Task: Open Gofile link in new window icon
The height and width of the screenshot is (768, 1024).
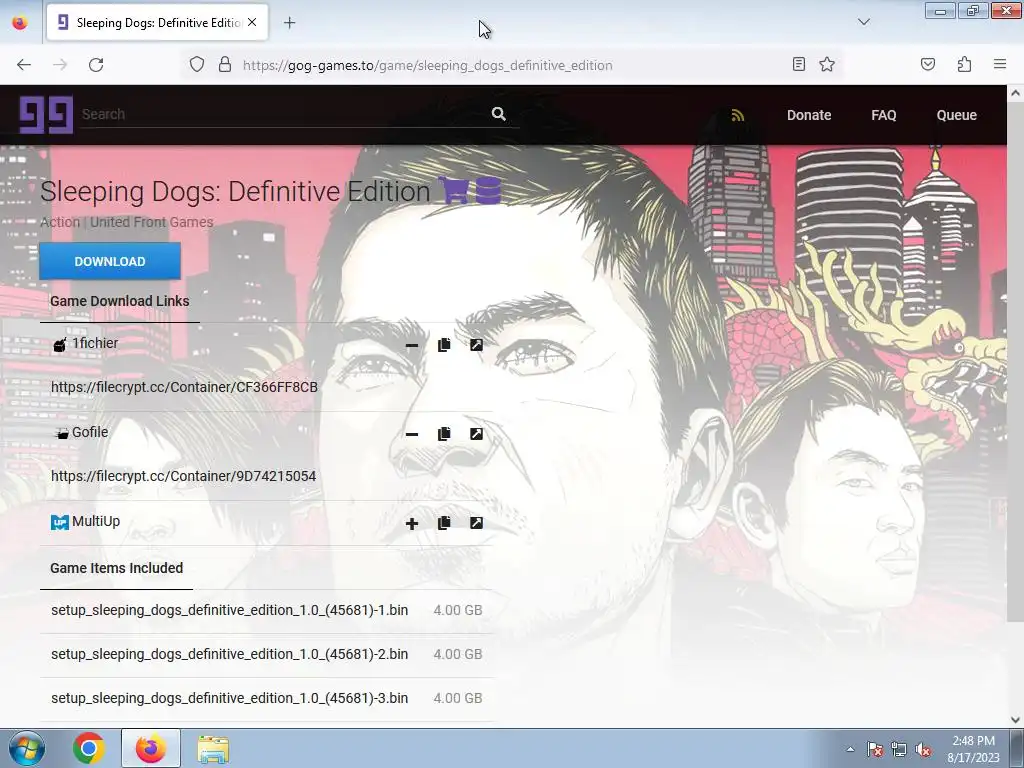Action: (x=477, y=434)
